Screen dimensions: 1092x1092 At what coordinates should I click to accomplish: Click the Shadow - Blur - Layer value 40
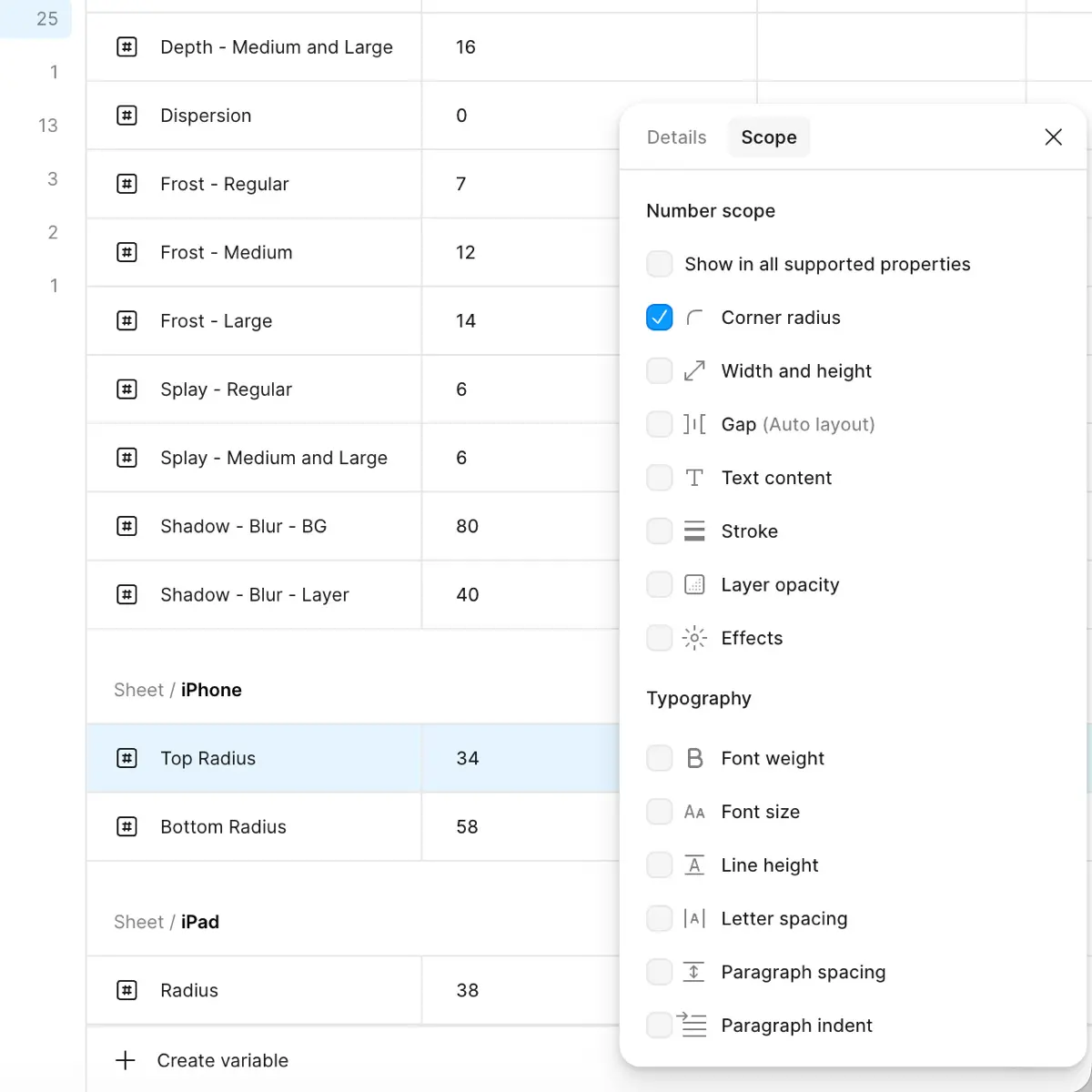point(467,594)
